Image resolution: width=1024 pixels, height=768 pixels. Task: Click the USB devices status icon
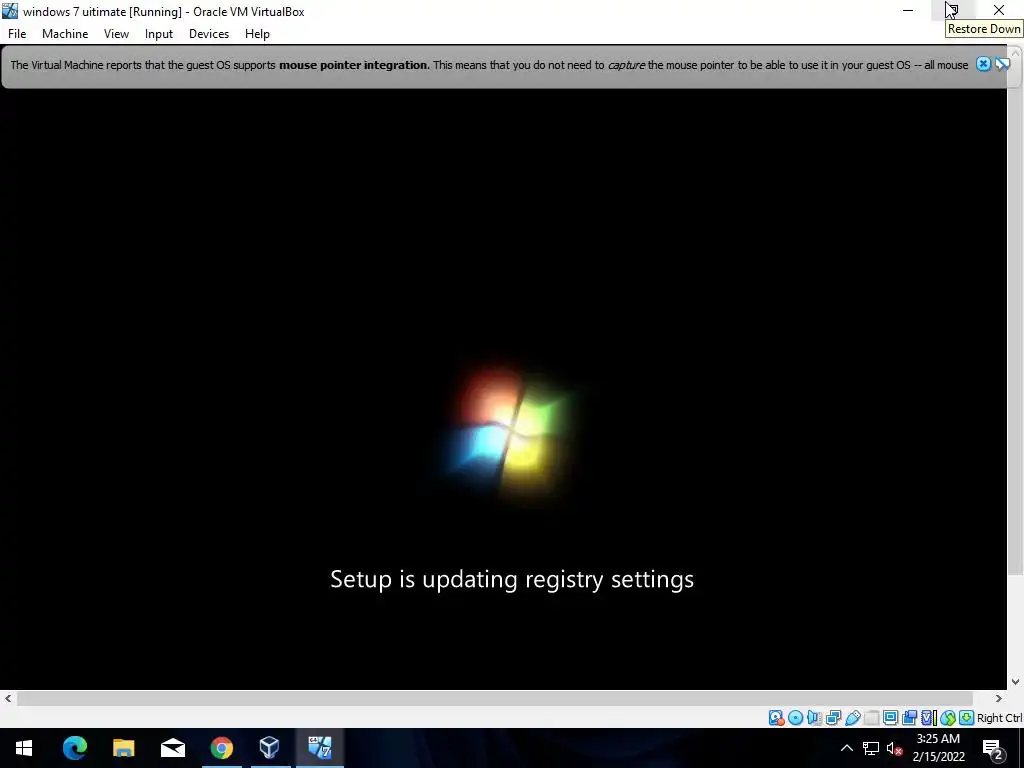pyautogui.click(x=852, y=718)
